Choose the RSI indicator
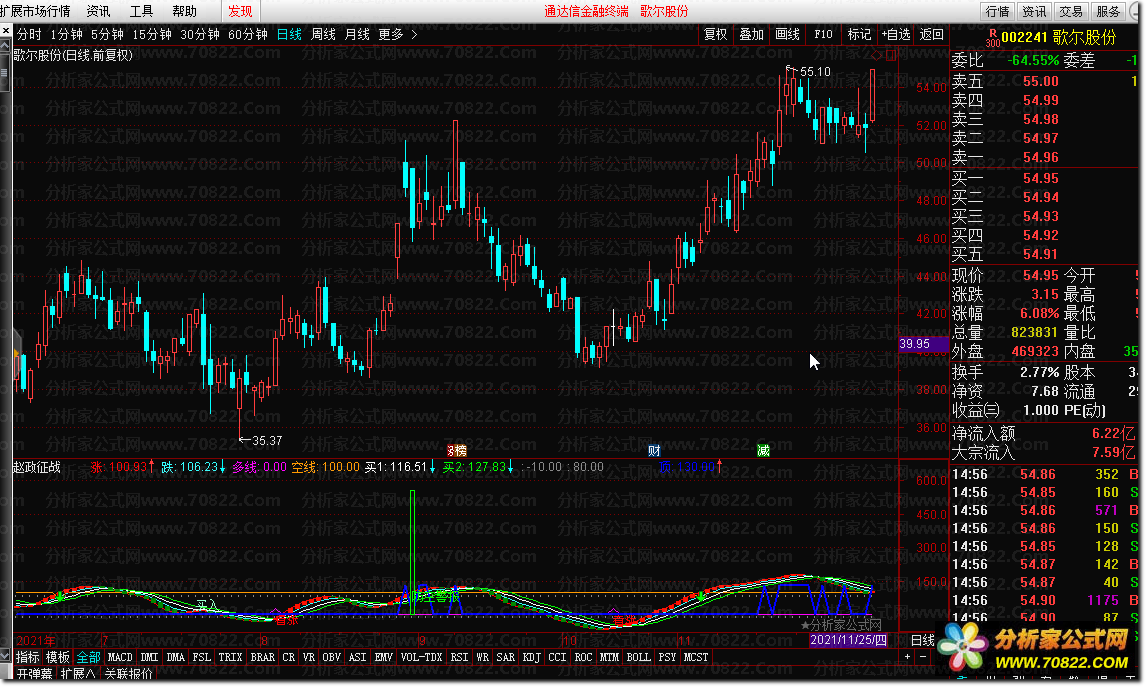 click(x=459, y=657)
